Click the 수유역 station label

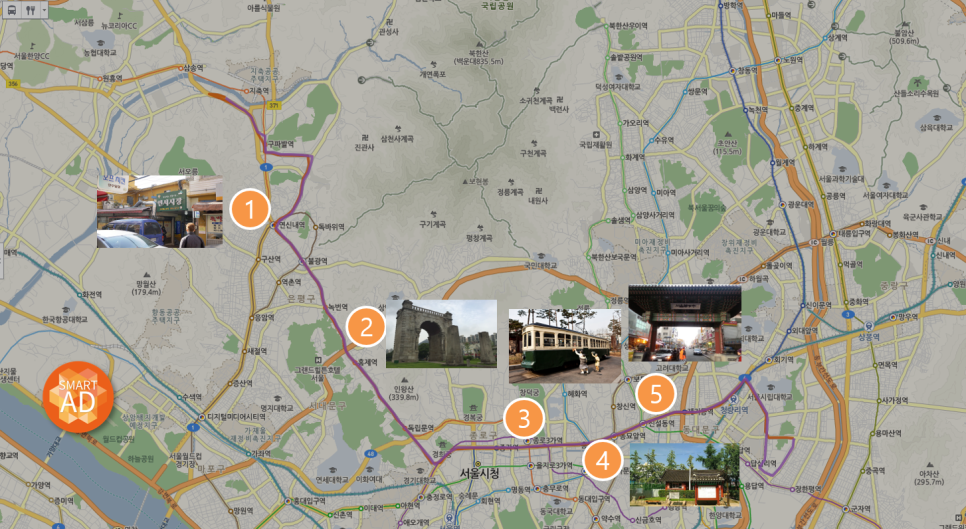[x=664, y=140]
